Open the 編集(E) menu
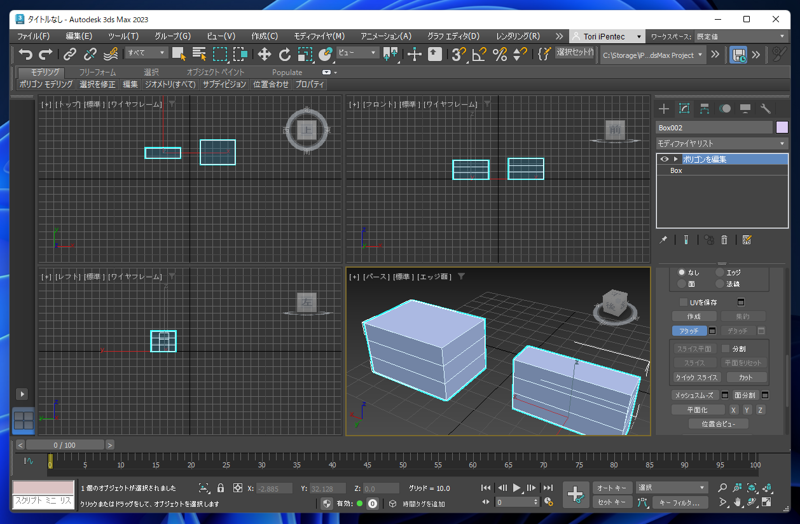Viewport: 800px width, 524px height. point(79,36)
